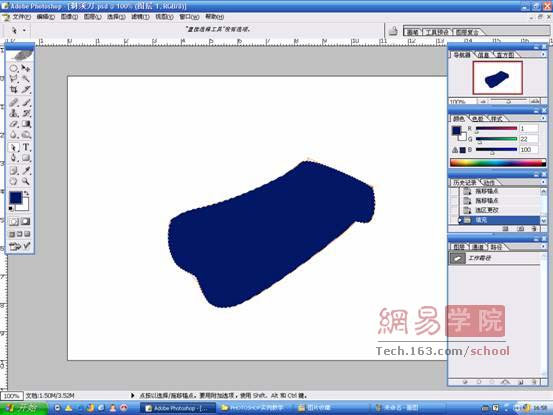553x415 pixels.
Task: Select the Eraser tool
Action: (x=14, y=124)
